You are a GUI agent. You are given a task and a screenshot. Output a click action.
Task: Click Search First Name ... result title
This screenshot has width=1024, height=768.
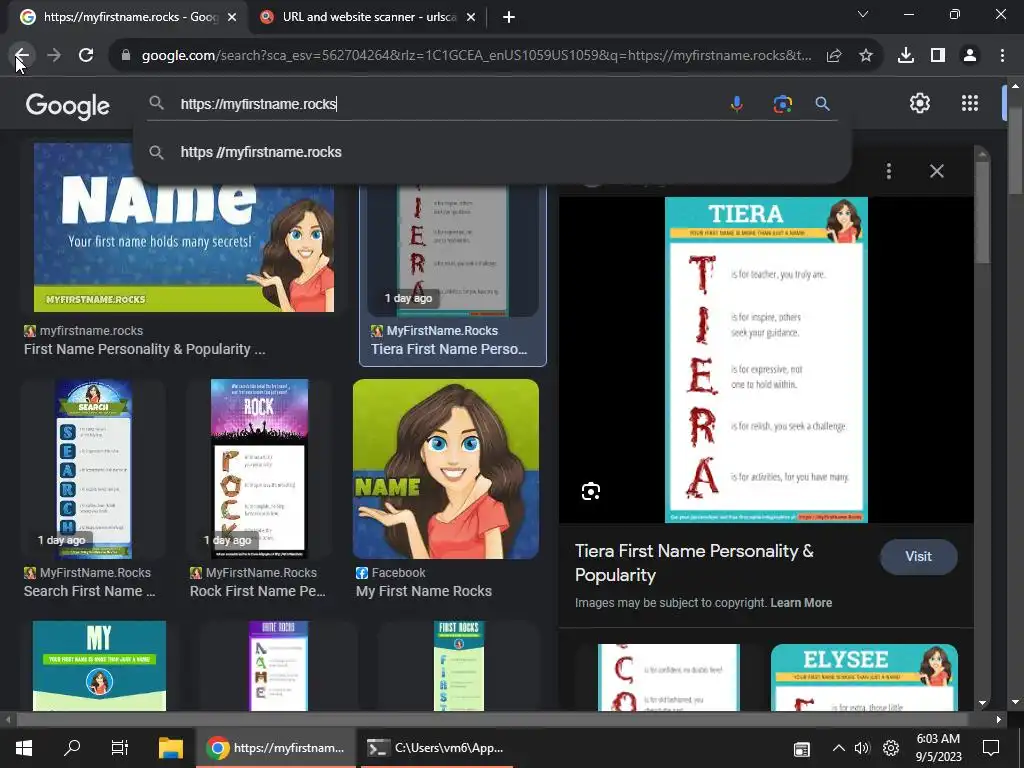(x=89, y=591)
